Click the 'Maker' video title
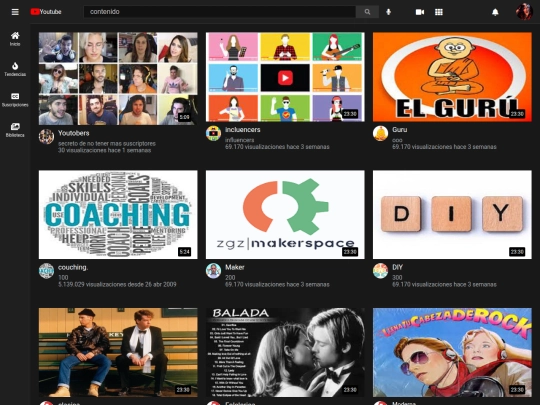 pos(235,267)
